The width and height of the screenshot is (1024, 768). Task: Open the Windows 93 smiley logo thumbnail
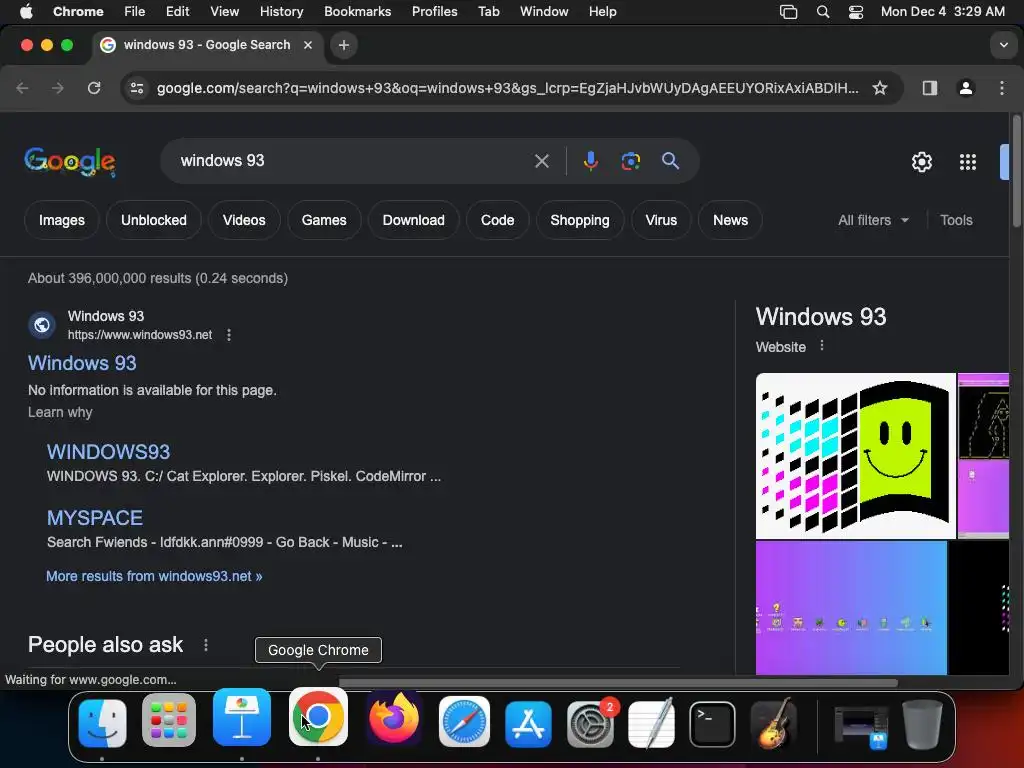(856, 456)
